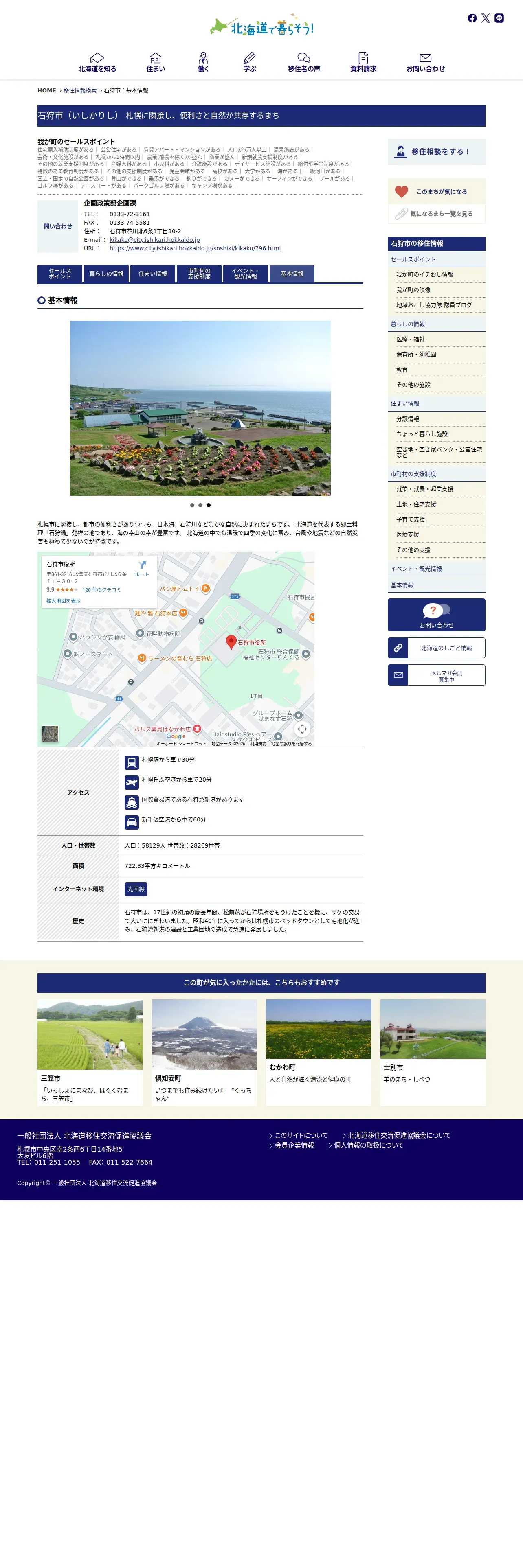Switch to 住まい情報 tab
This screenshot has width=523, height=1568.
click(x=153, y=274)
